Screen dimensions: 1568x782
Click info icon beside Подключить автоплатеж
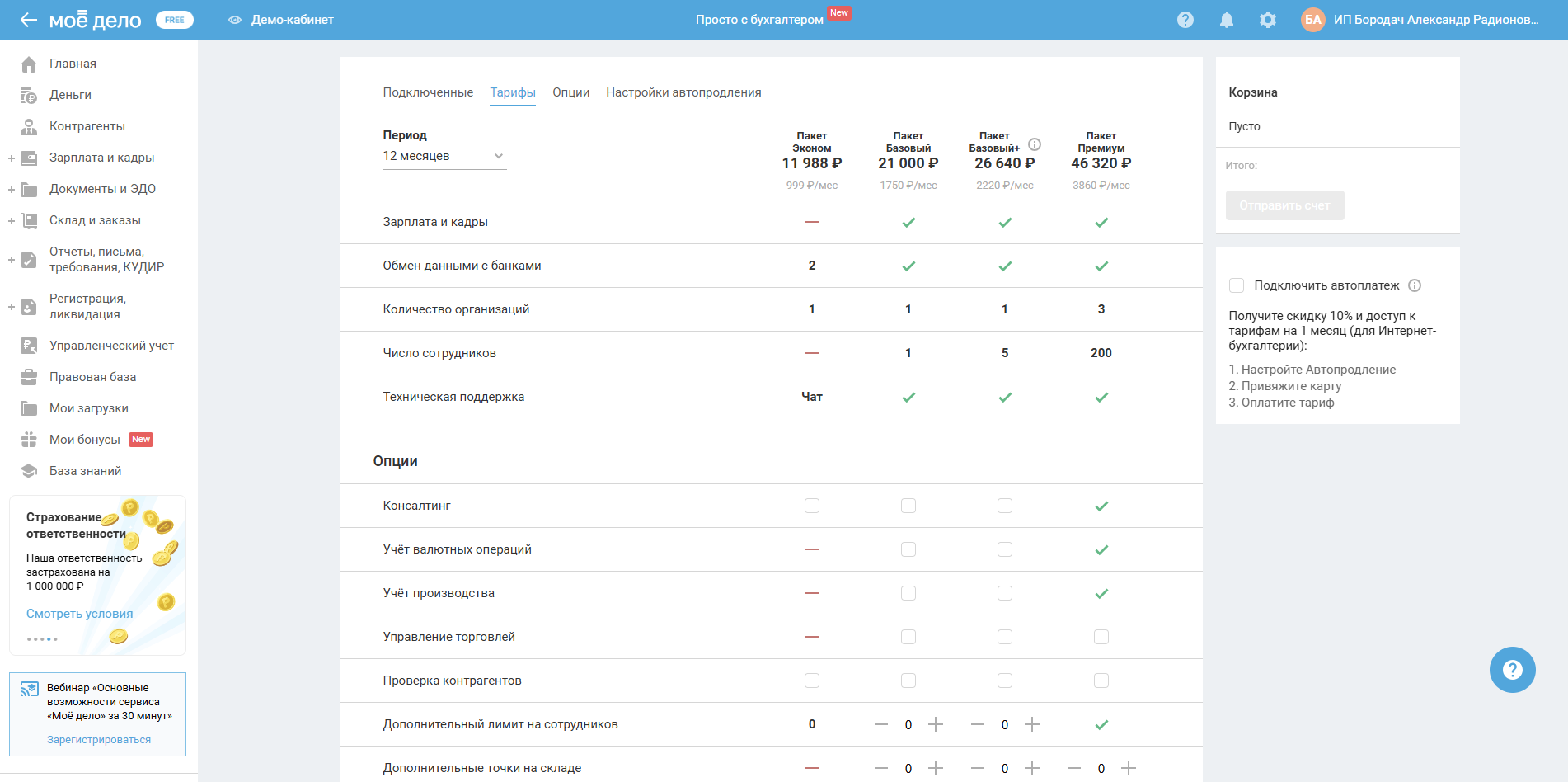click(x=1415, y=285)
